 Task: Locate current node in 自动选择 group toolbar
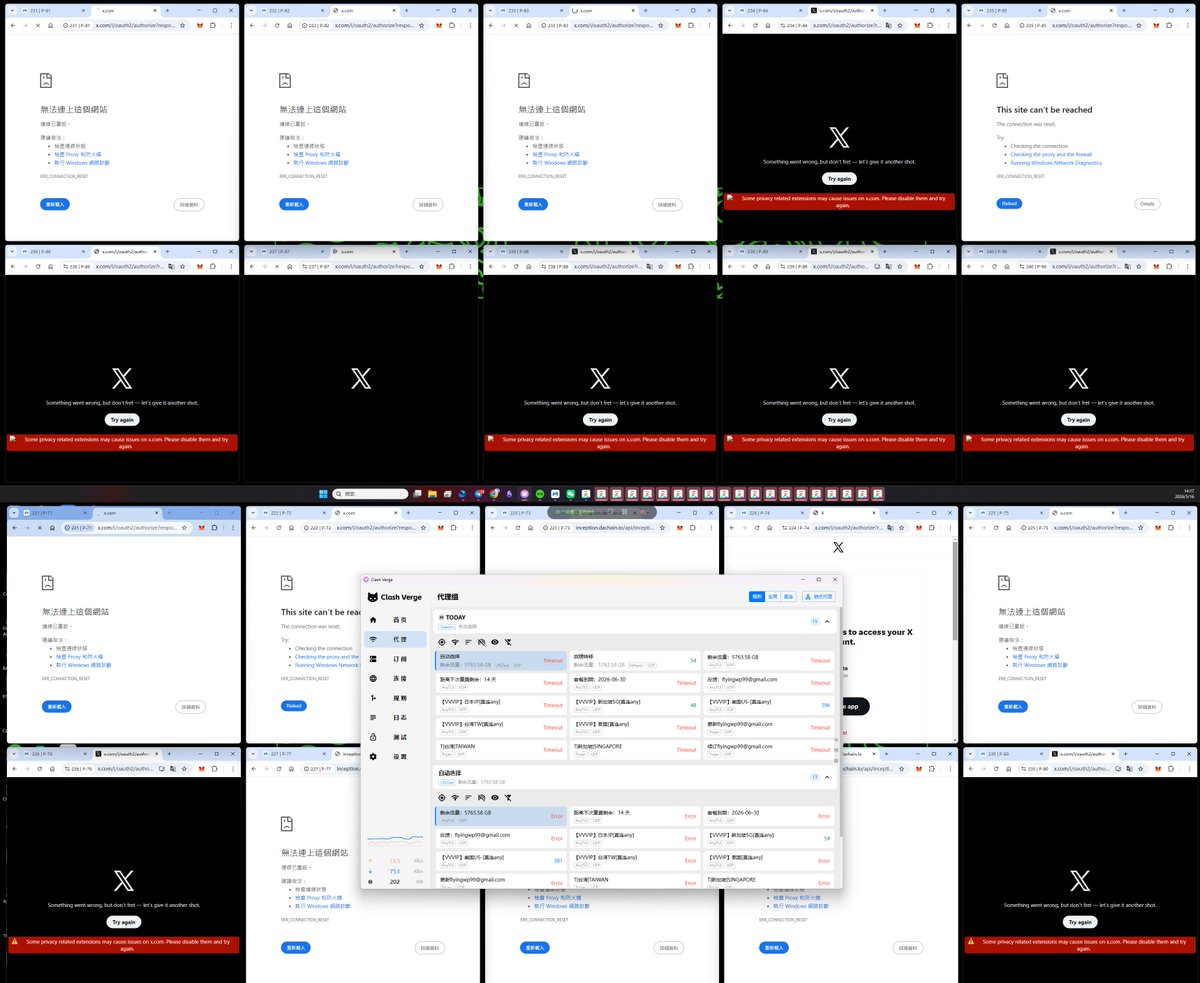[x=442, y=797]
